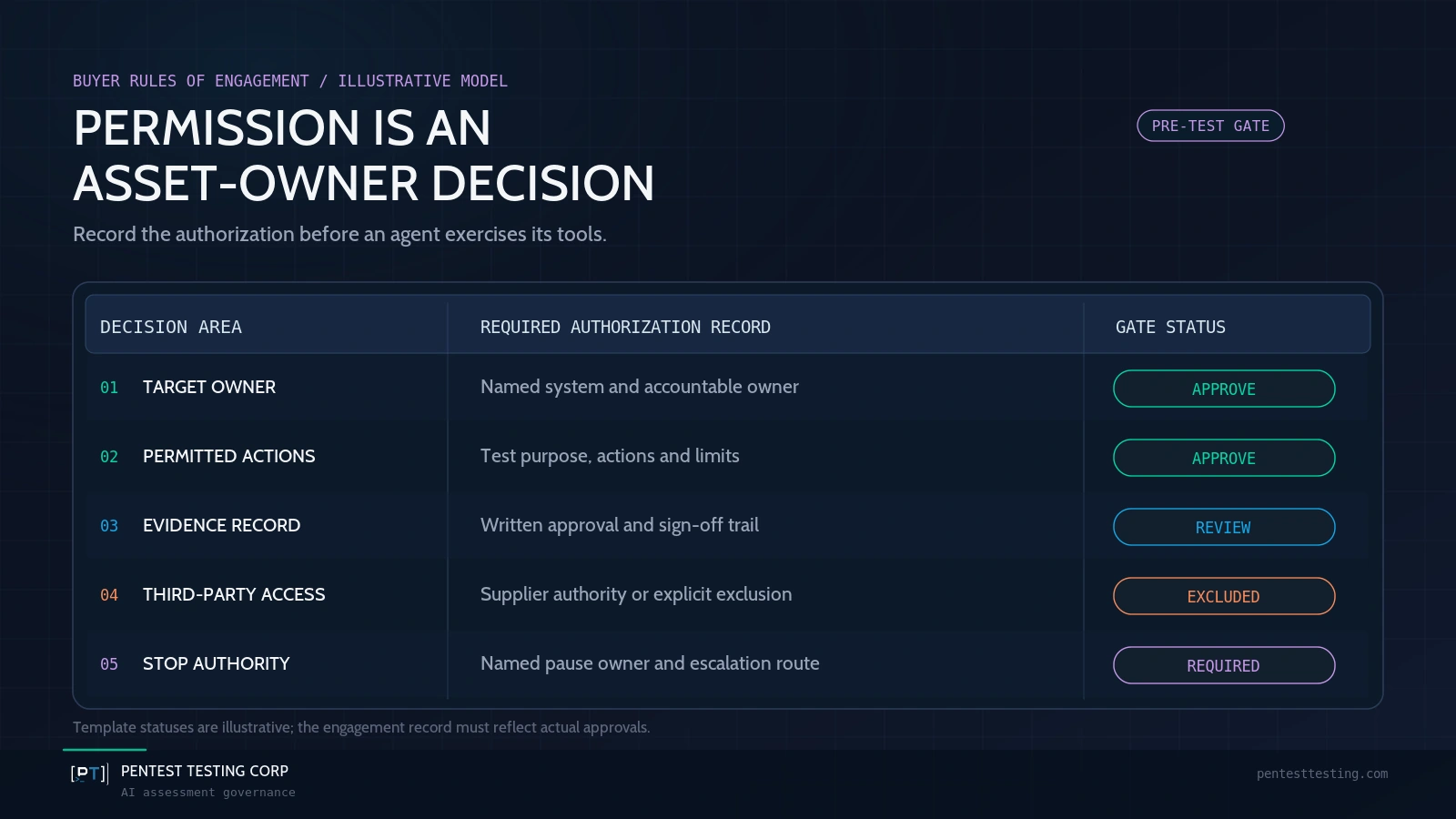Click the REQUIRED AUTHORIZATION RECORD column header
The image size is (1456, 819).
coord(625,327)
